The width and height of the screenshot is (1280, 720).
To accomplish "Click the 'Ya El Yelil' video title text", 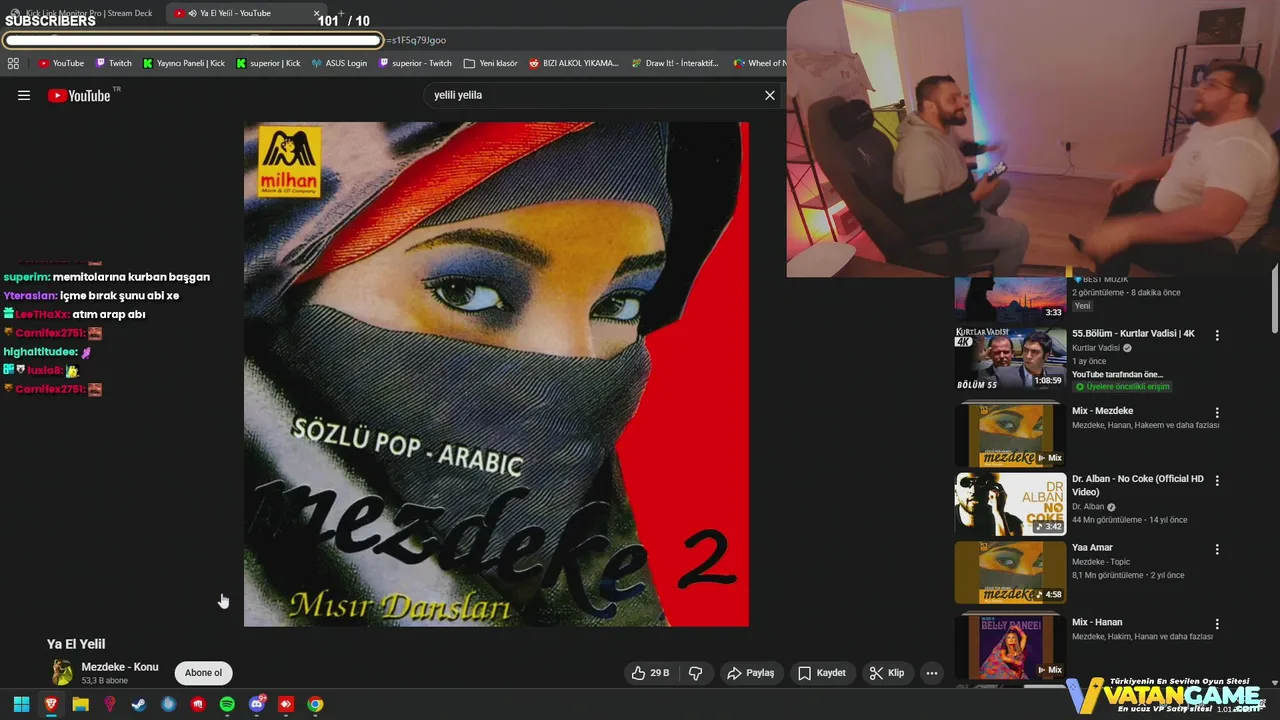I will pyautogui.click(x=76, y=644).
